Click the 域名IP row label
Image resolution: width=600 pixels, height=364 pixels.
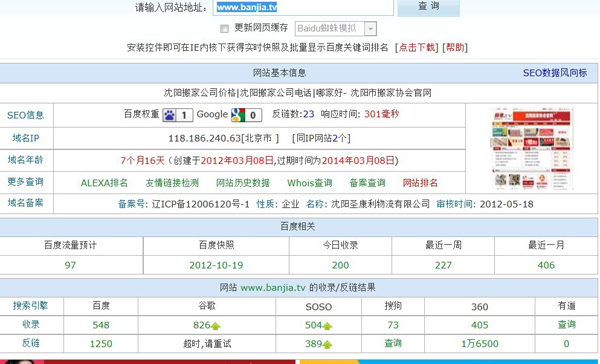[x=26, y=138]
